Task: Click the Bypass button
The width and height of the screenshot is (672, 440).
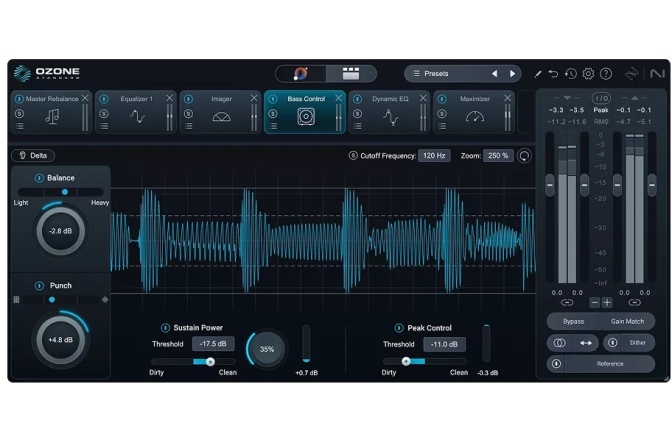Action: (x=573, y=321)
